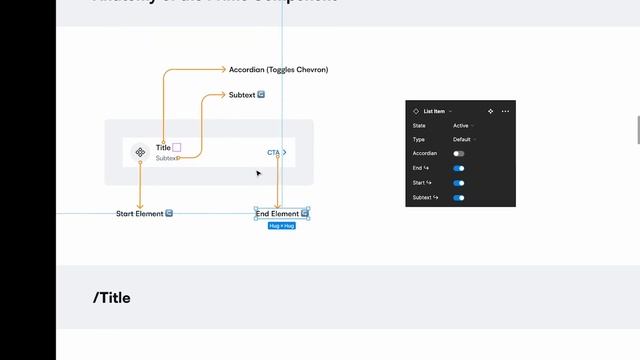Click the nested-instance arrow icon beside End
The image size is (640, 360).
pos(426,168)
